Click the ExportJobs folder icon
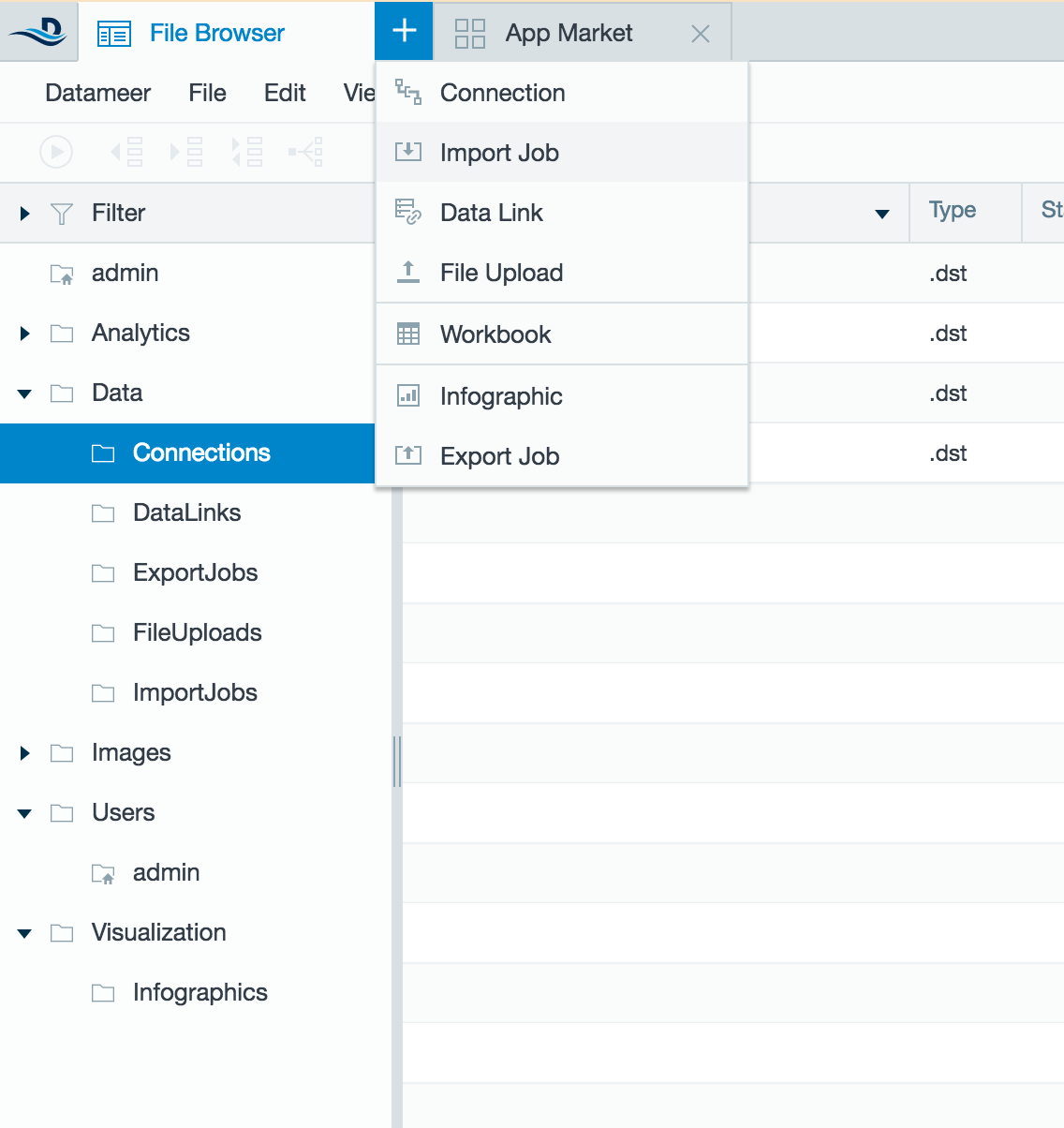This screenshot has width=1064, height=1128. coord(103,573)
